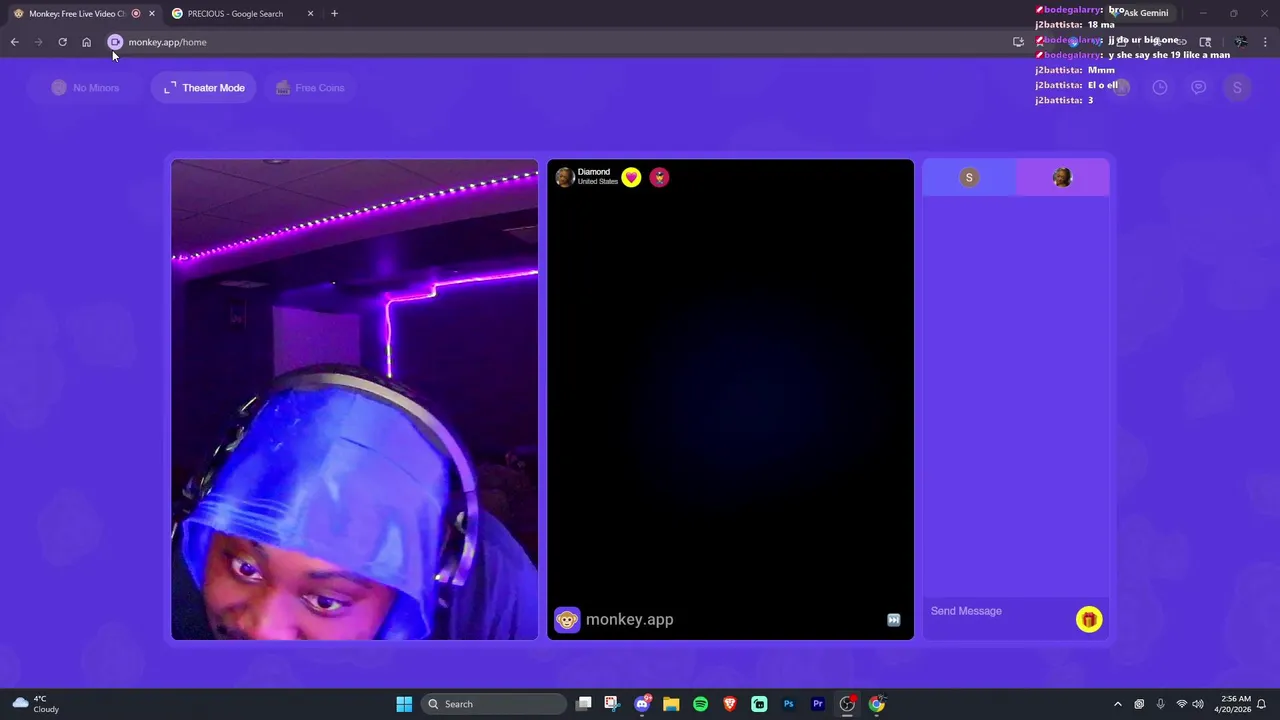Click the install app icon in address bar
This screenshot has width=1280, height=720.
click(1018, 42)
